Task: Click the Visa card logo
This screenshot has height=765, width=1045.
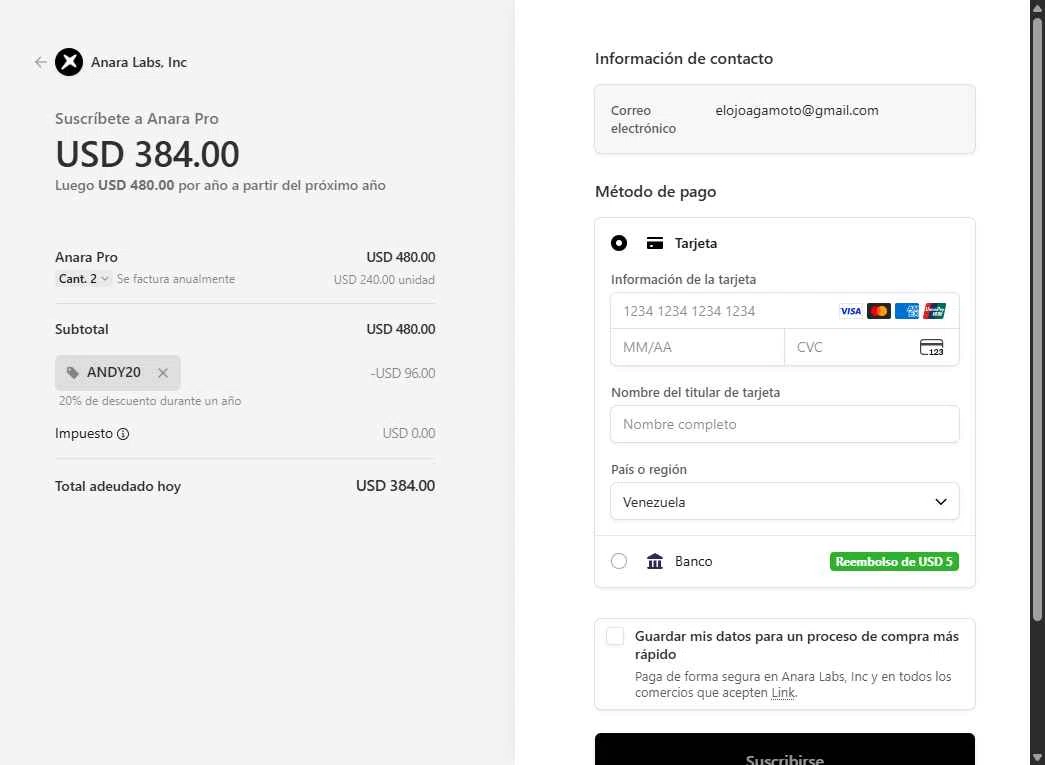Action: tap(850, 311)
